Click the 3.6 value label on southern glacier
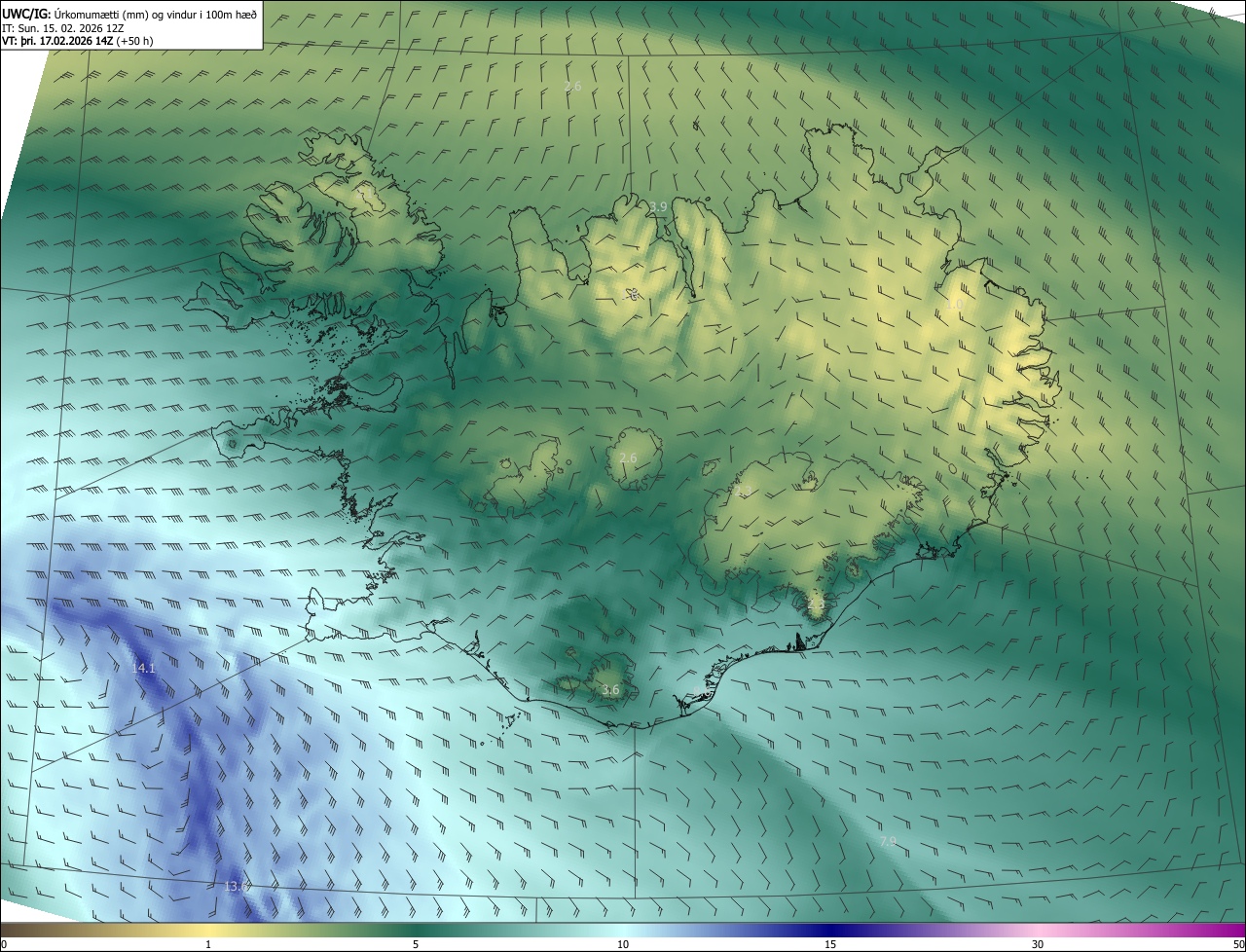Image resolution: width=1246 pixels, height=952 pixels. pyautogui.click(x=610, y=690)
